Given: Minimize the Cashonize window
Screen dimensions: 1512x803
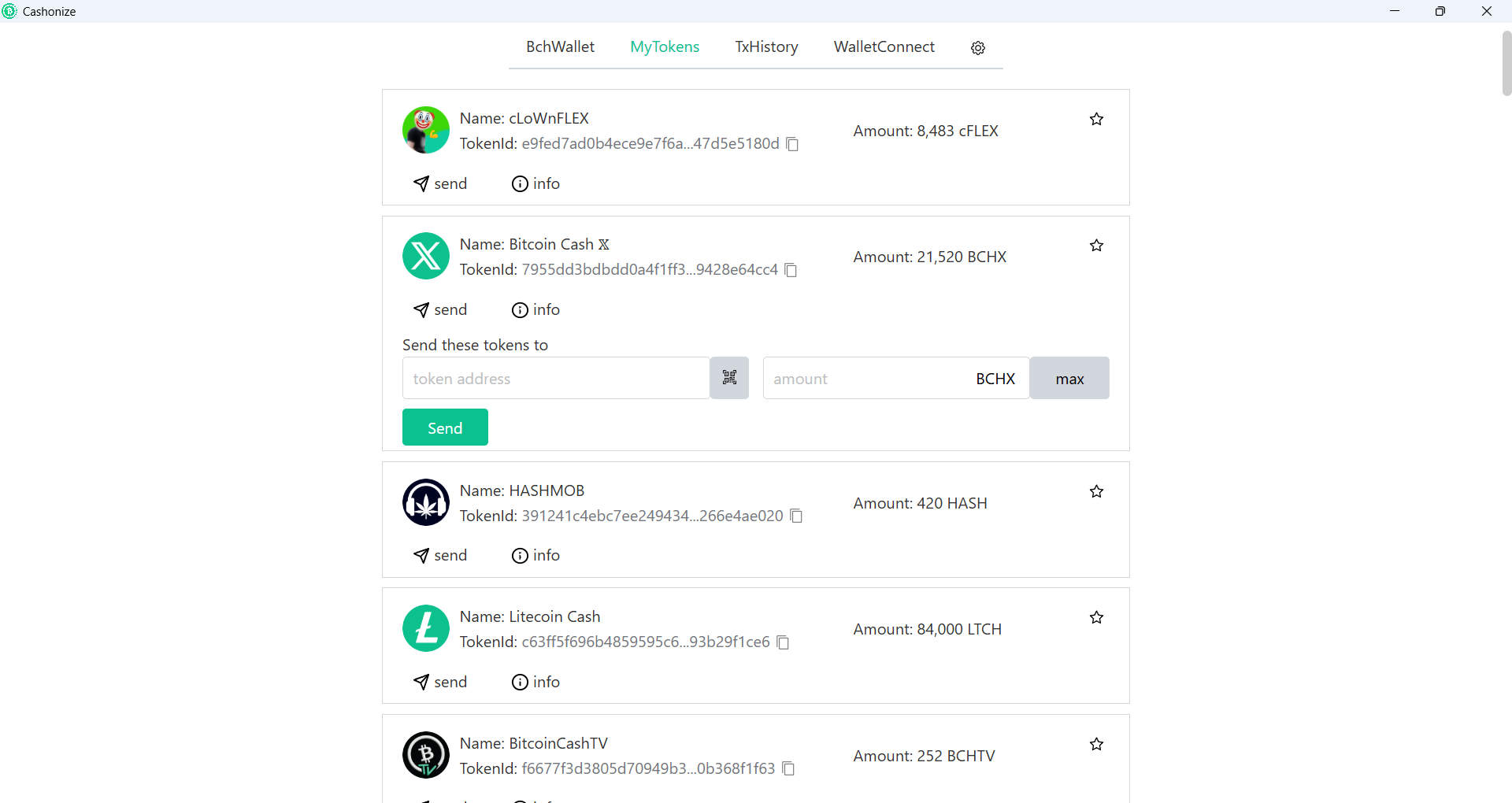Looking at the screenshot, I should pos(1395,11).
